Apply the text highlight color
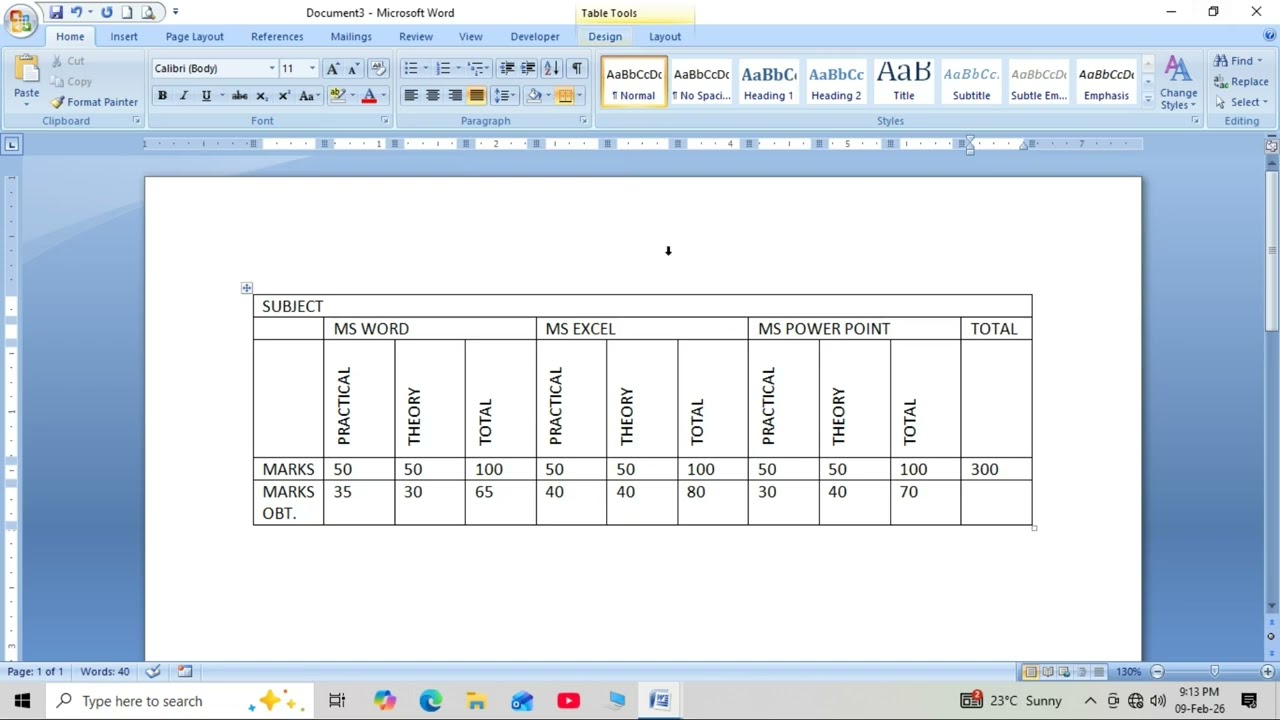 coord(338,96)
